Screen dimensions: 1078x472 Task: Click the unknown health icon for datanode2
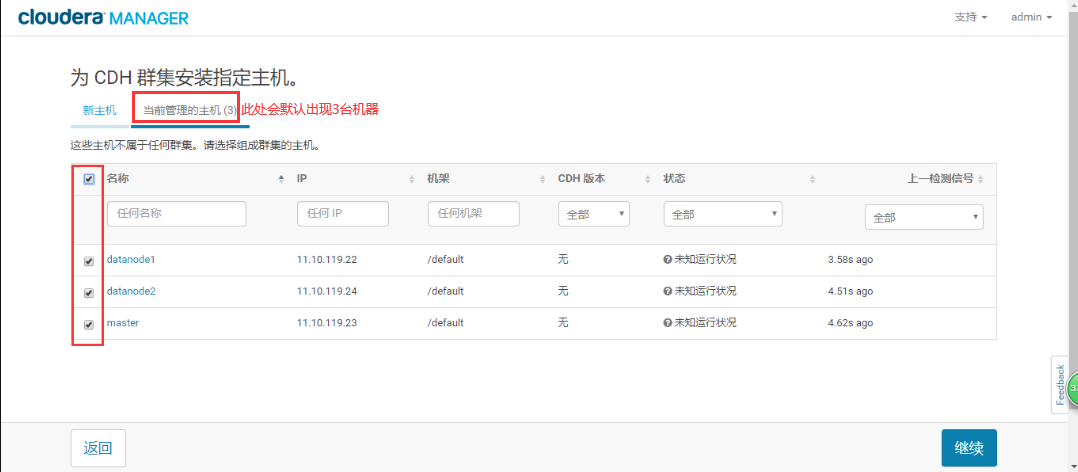tap(667, 291)
